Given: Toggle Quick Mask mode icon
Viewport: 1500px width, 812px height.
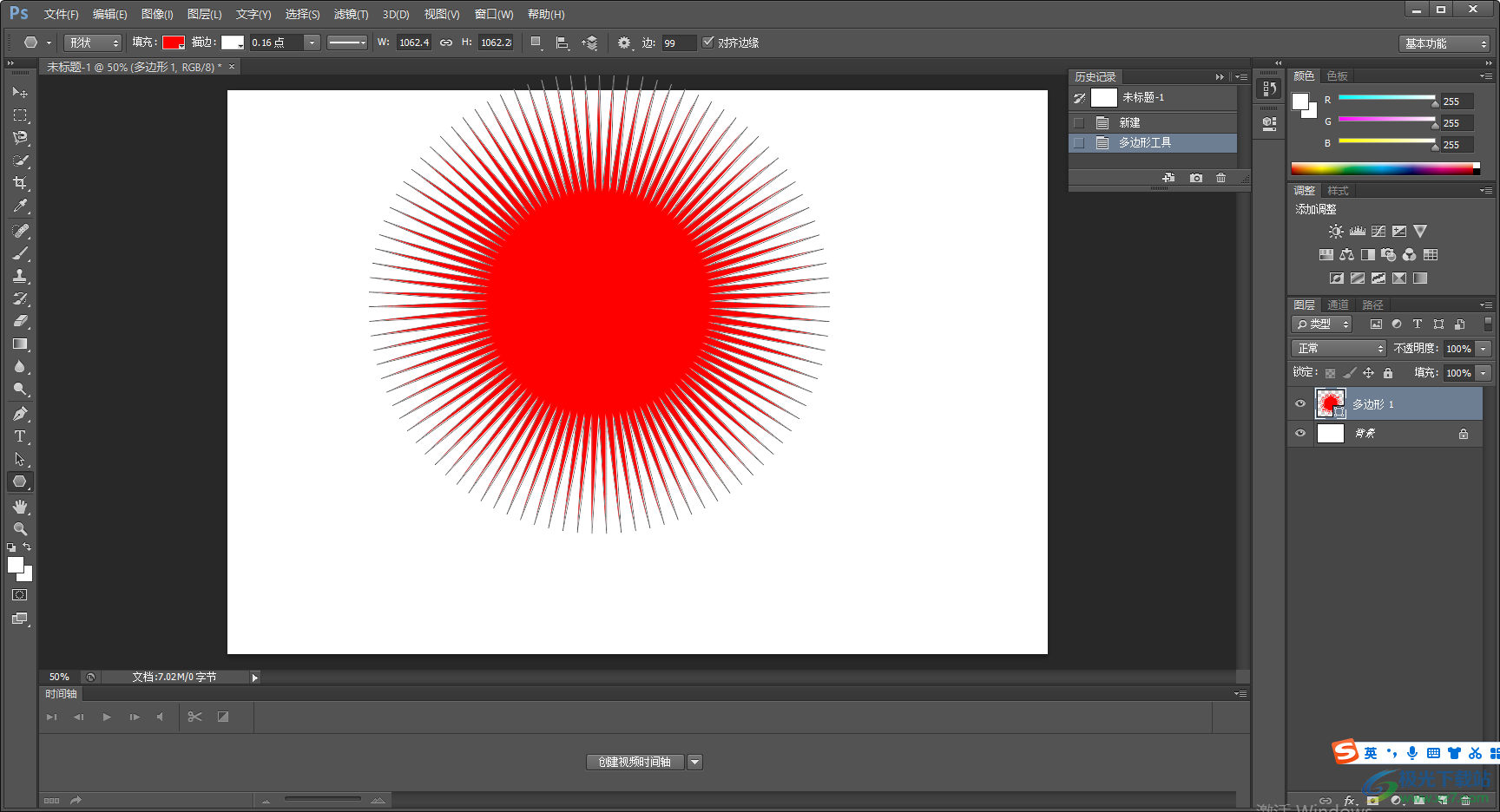Looking at the screenshot, I should 20,595.
